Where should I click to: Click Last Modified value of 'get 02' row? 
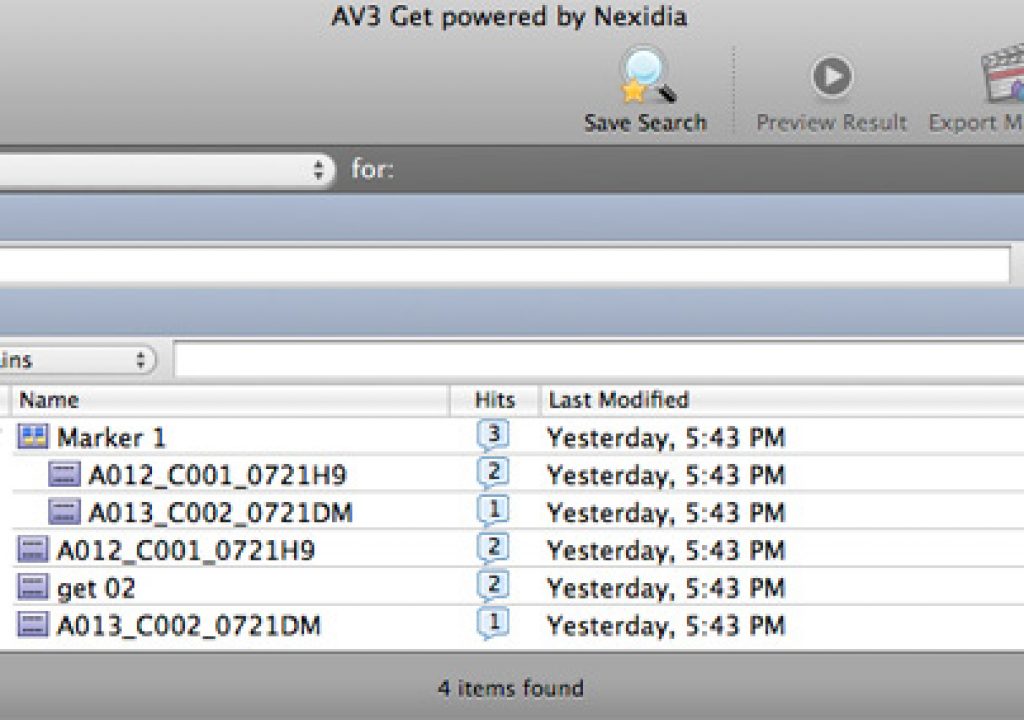(x=665, y=588)
